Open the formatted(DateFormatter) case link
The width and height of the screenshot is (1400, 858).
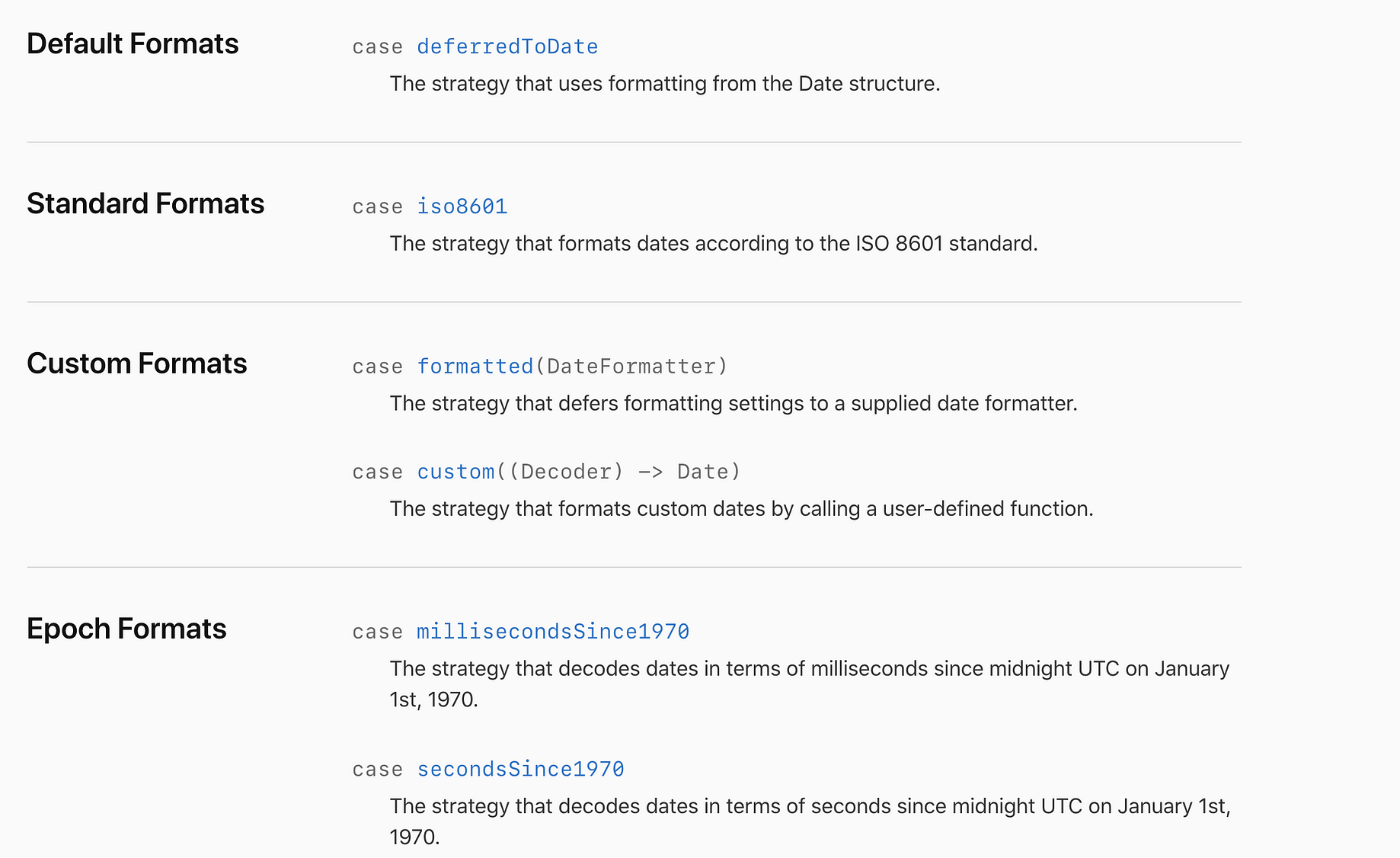[x=475, y=367]
